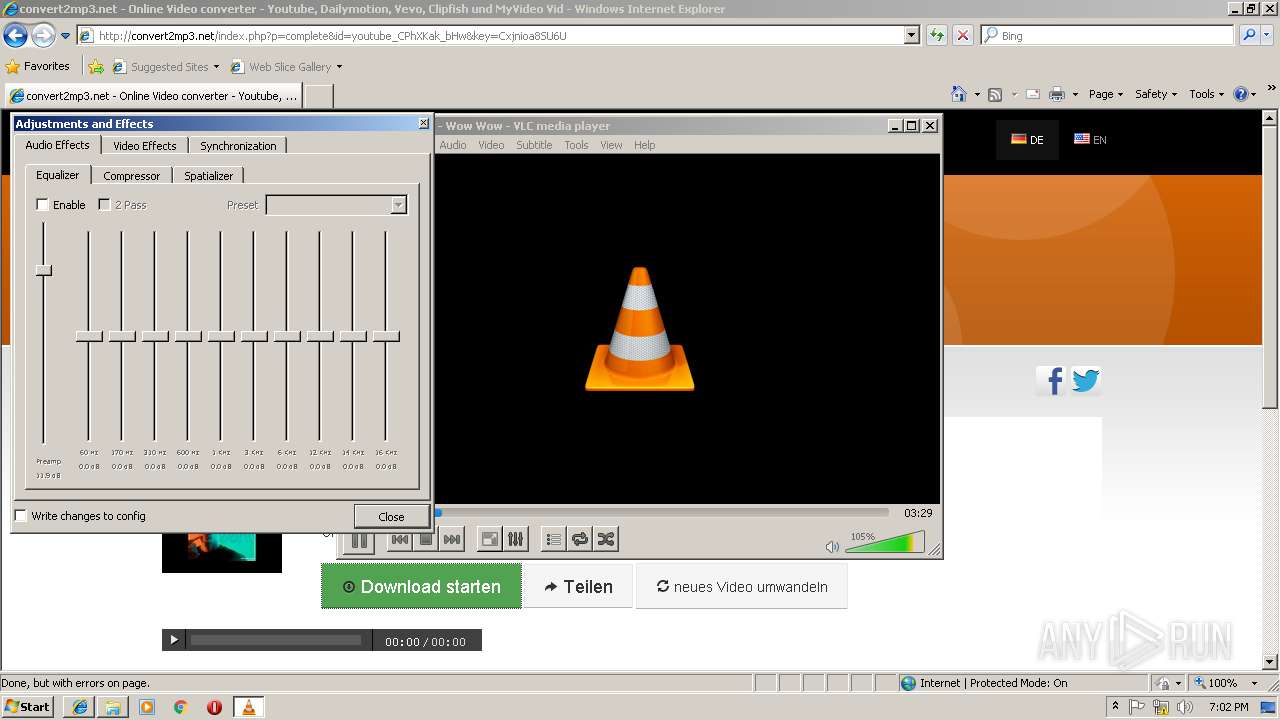The width and height of the screenshot is (1280, 720).
Task: Open the Twitter share icon
Action: point(1086,380)
